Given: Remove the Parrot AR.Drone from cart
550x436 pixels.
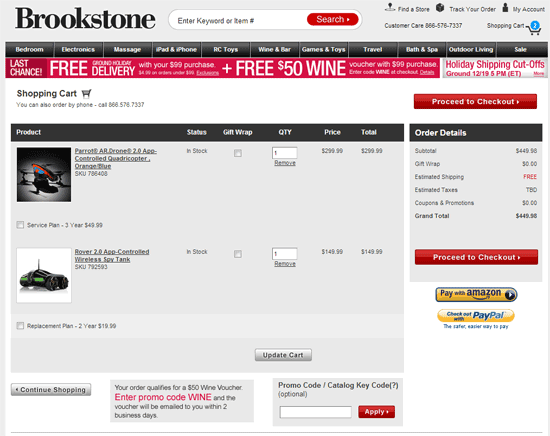Looking at the screenshot, I should (285, 163).
